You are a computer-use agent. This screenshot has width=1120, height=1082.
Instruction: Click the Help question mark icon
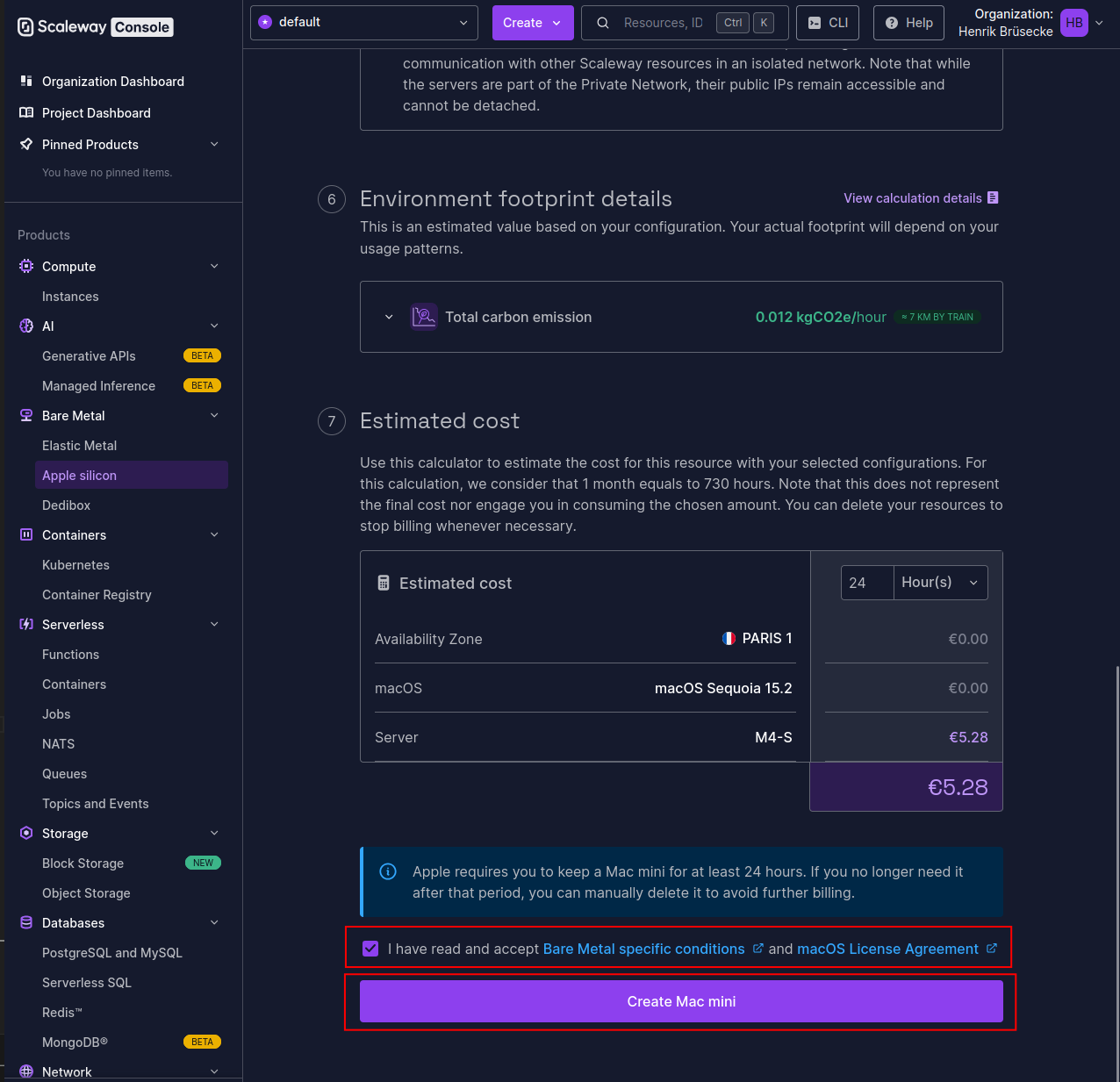pyautogui.click(x=892, y=23)
